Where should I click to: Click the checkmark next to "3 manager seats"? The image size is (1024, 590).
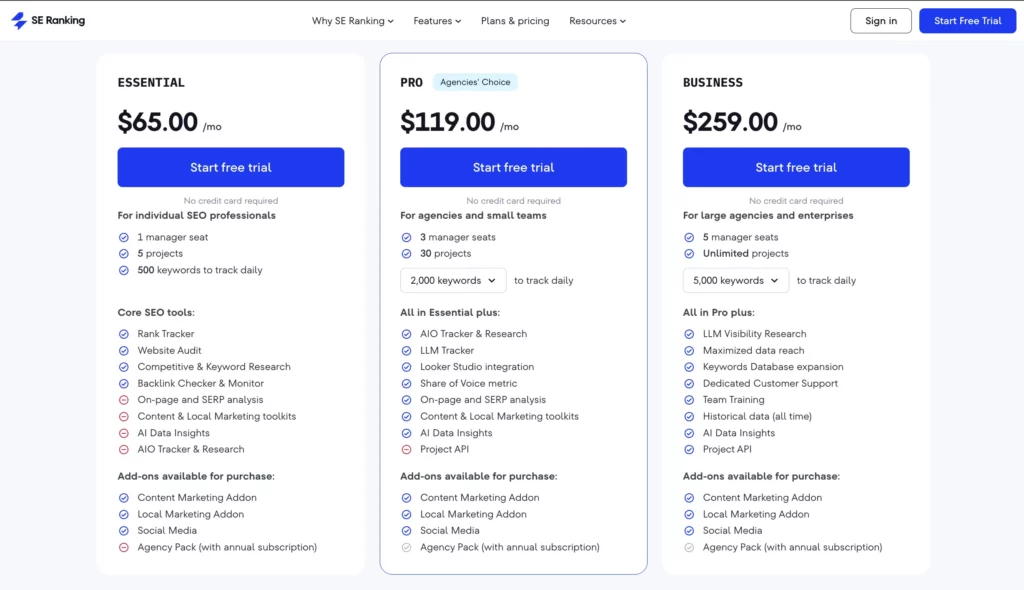407,237
